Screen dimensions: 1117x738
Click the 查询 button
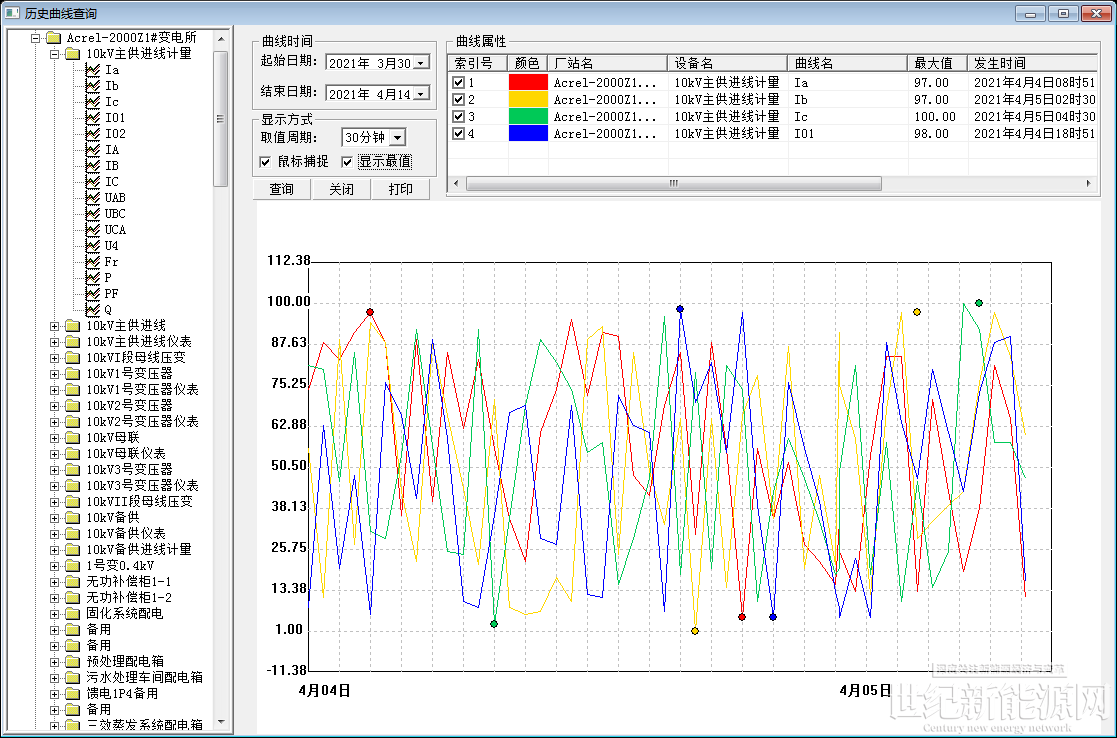(282, 190)
